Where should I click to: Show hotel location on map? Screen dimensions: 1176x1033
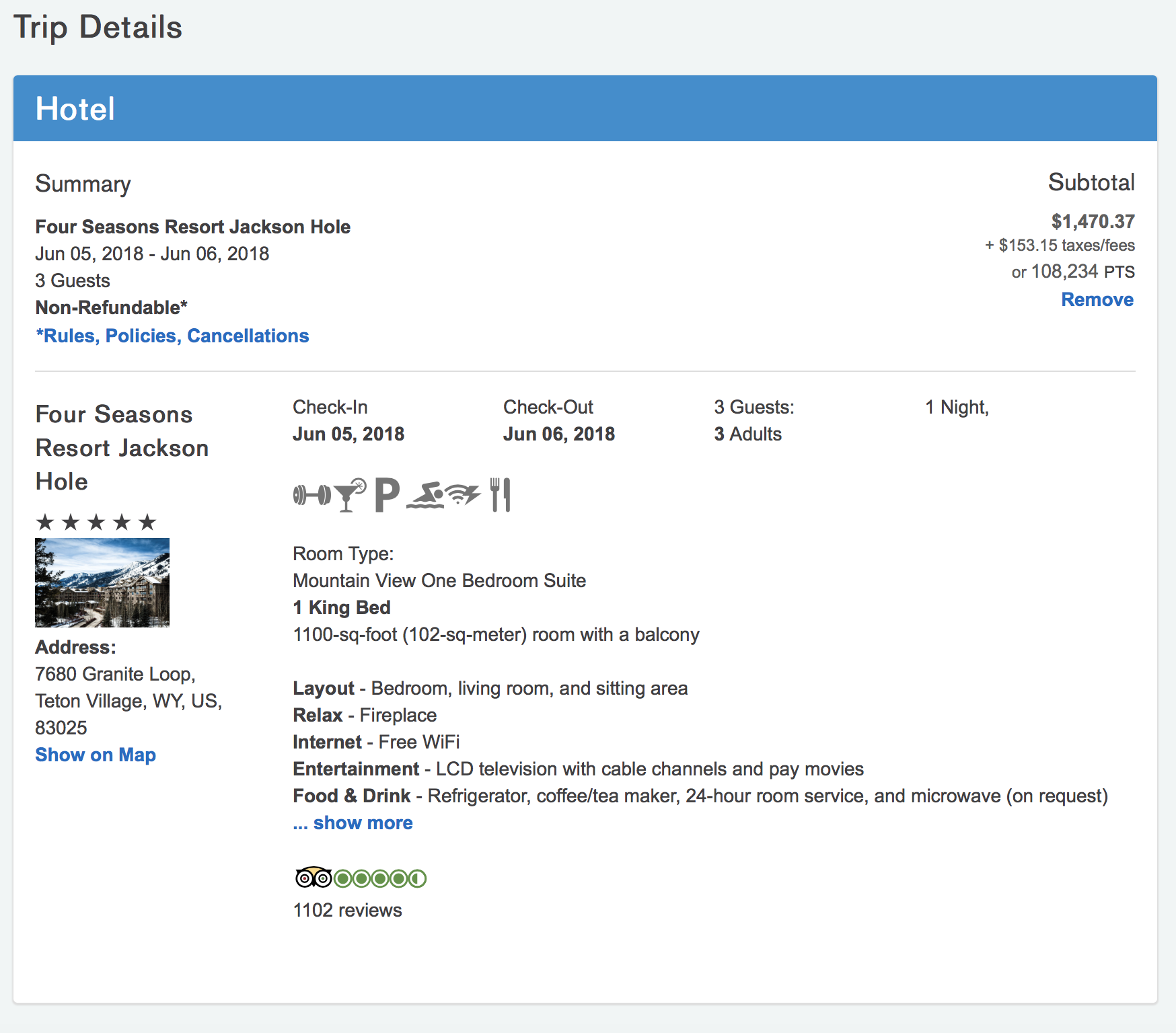pos(96,755)
